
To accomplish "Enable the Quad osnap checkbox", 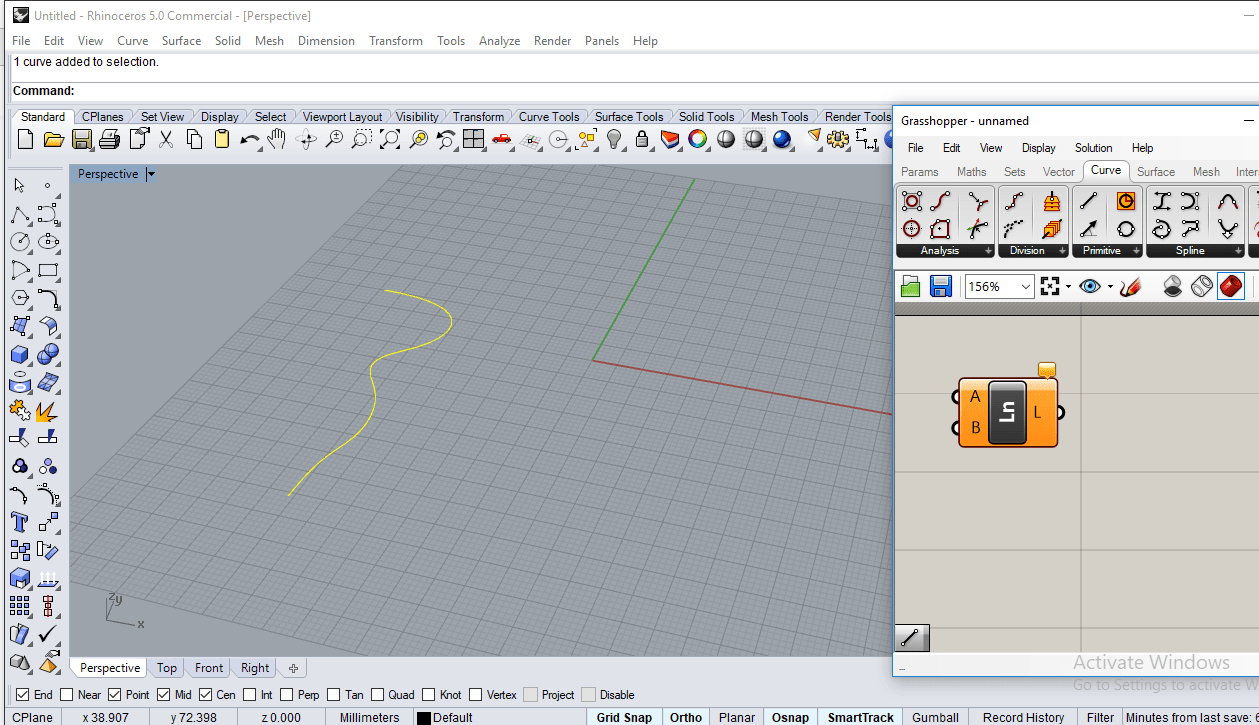I will pyautogui.click(x=377, y=694).
